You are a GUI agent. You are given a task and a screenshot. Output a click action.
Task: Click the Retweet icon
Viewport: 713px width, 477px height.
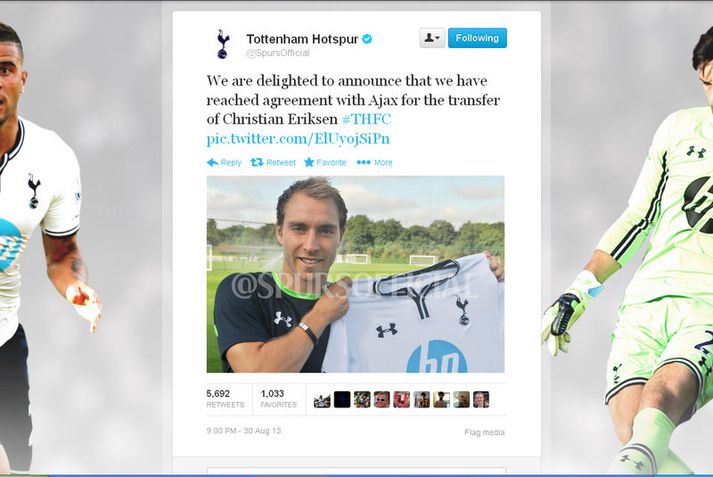(257, 162)
